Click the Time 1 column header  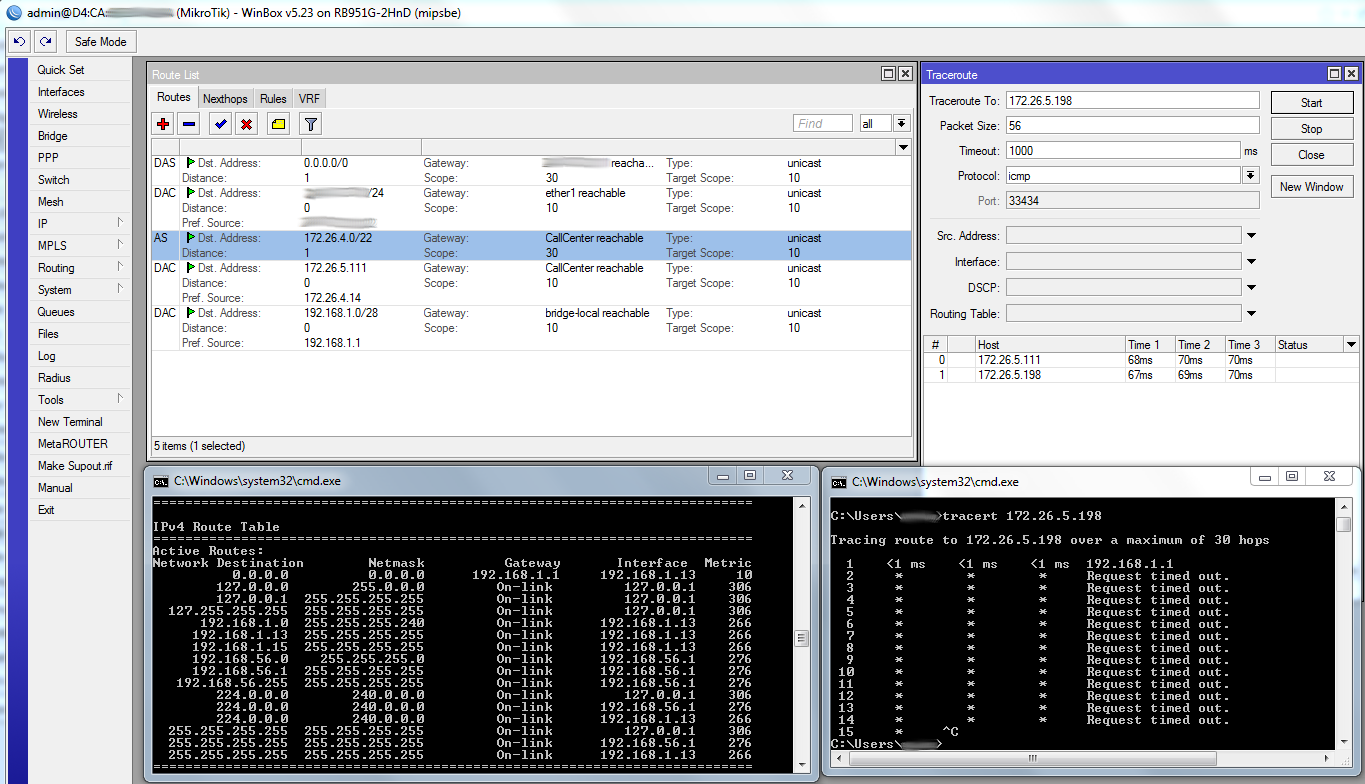(1150, 345)
